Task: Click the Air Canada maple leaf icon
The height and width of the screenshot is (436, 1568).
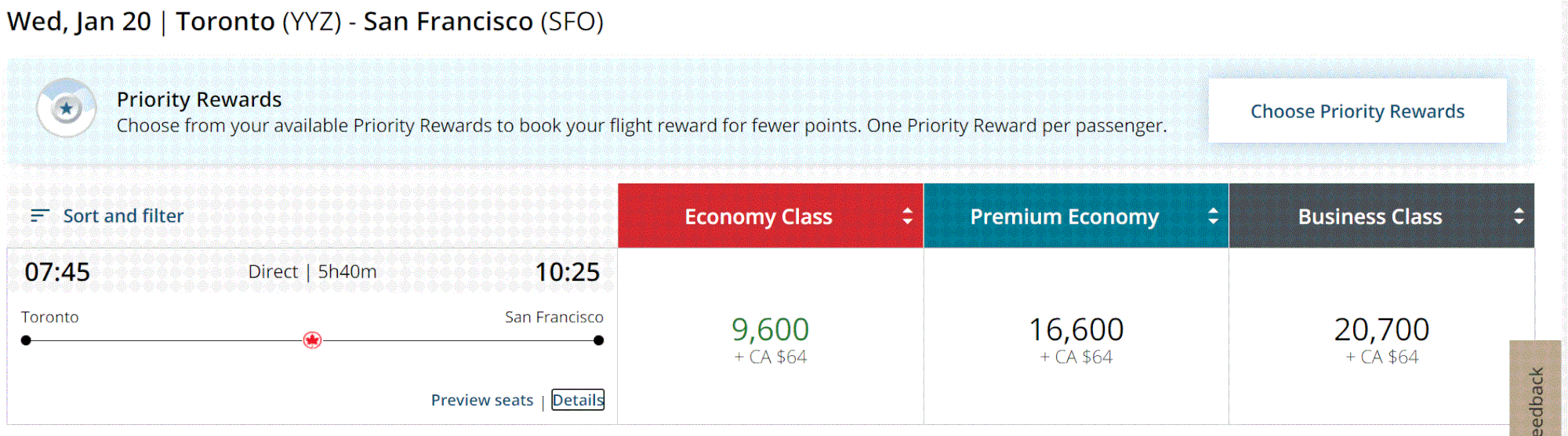Action: click(312, 340)
